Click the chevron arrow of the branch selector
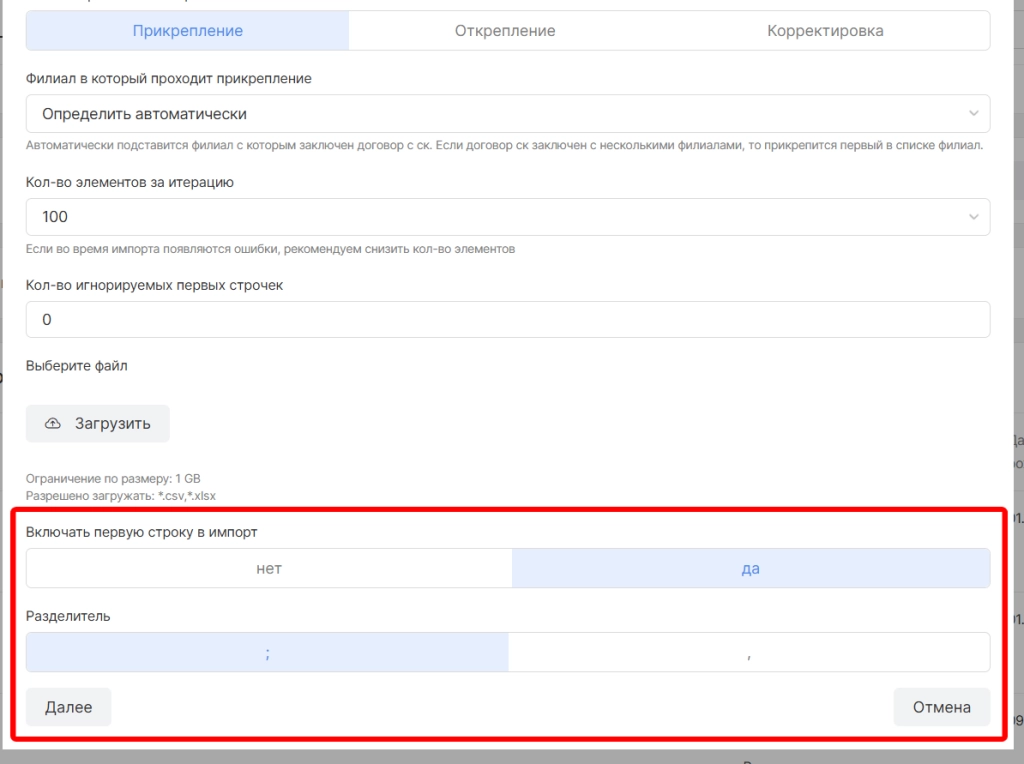Image resolution: width=1024 pixels, height=764 pixels. (974, 114)
